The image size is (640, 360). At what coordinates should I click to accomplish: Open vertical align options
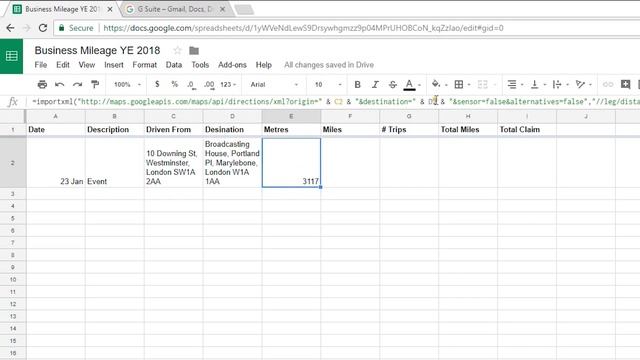click(x=535, y=84)
